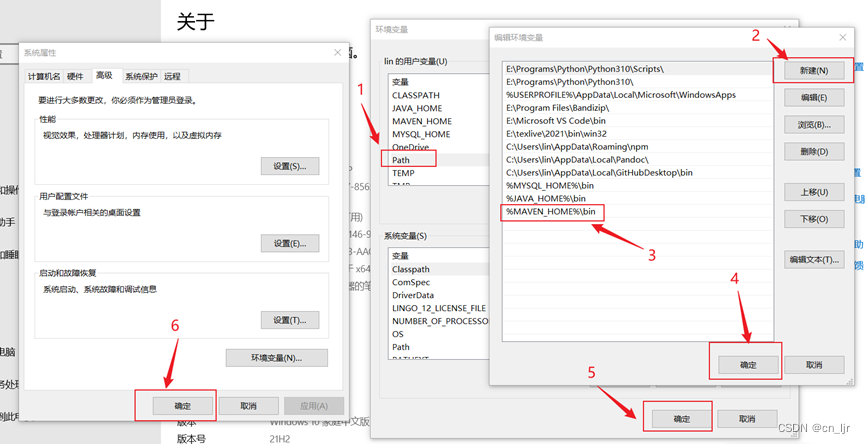Confirm 确定 in 编辑环境变量 dialog
Image resolution: width=865 pixels, height=444 pixels.
(748, 365)
